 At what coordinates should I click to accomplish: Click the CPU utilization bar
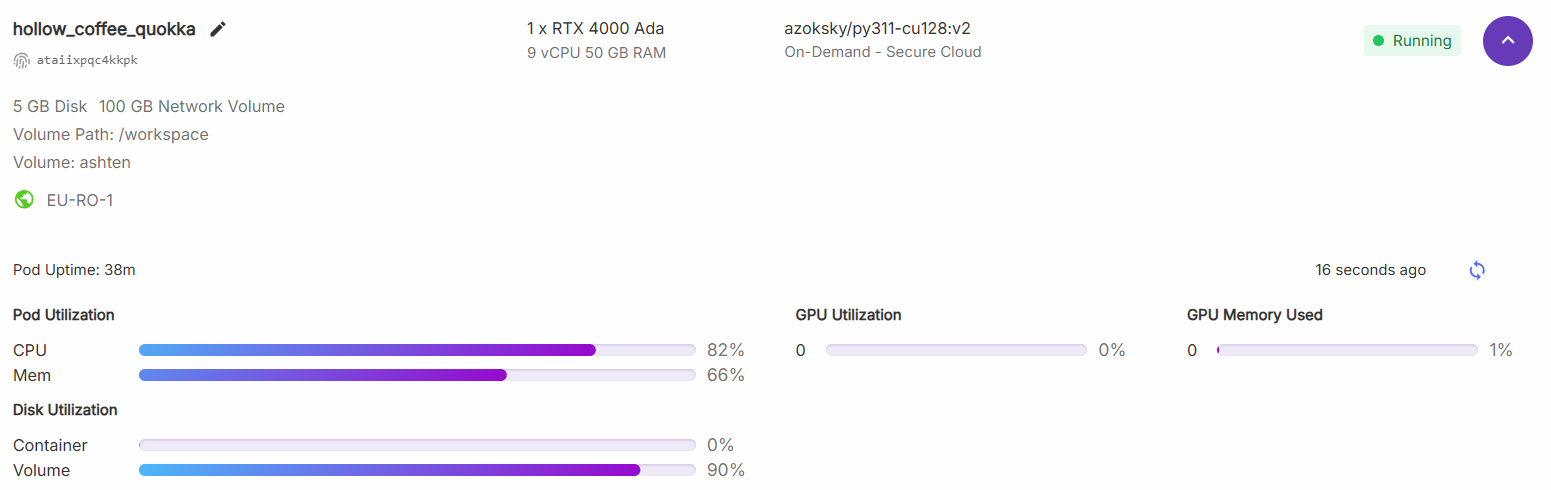(x=417, y=350)
